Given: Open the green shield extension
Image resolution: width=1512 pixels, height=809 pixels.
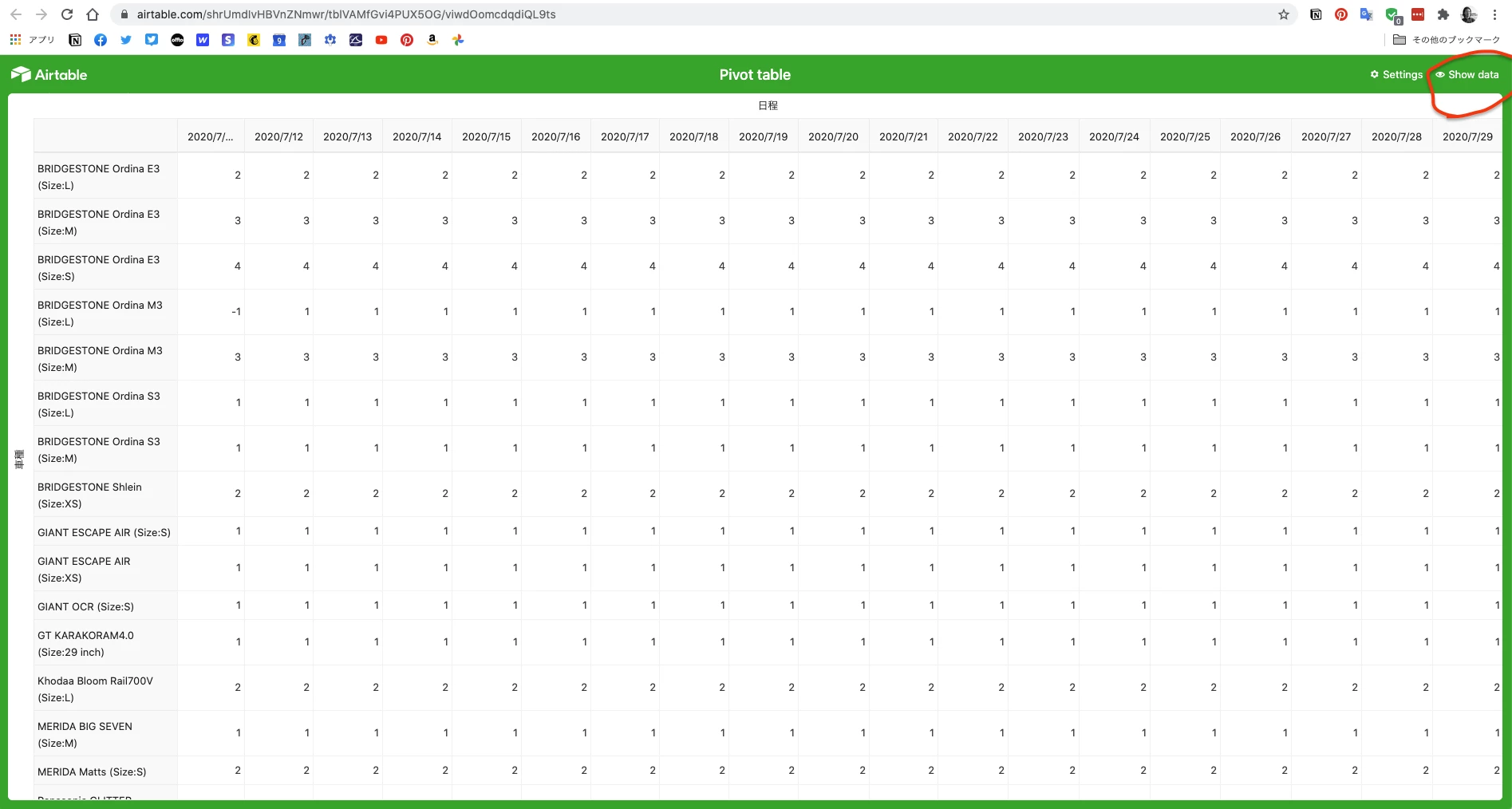Looking at the screenshot, I should [1393, 15].
